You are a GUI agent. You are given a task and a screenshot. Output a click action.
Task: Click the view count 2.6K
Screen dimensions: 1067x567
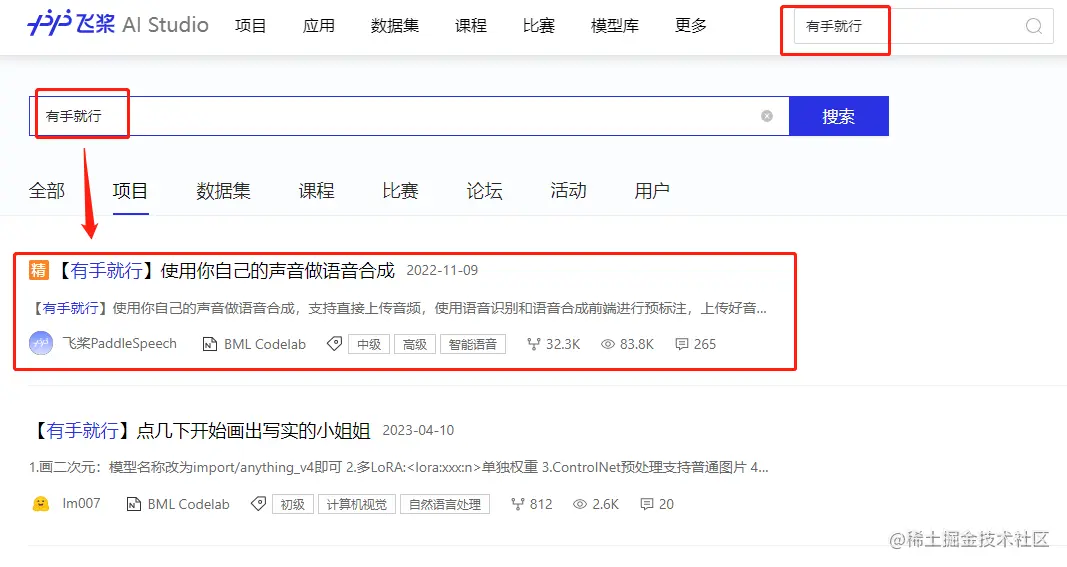tap(606, 504)
